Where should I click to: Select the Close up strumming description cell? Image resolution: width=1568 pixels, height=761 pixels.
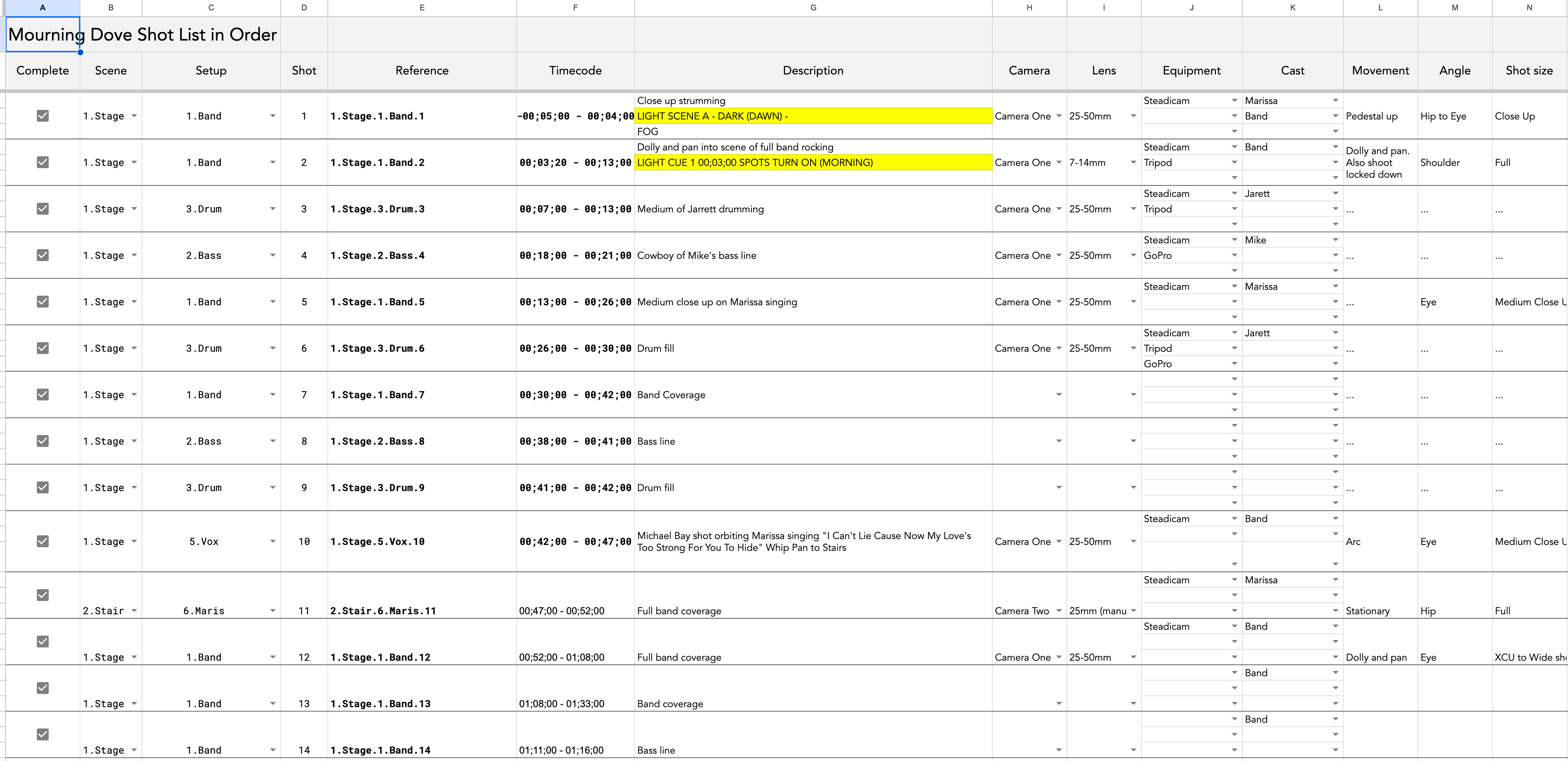(x=813, y=100)
